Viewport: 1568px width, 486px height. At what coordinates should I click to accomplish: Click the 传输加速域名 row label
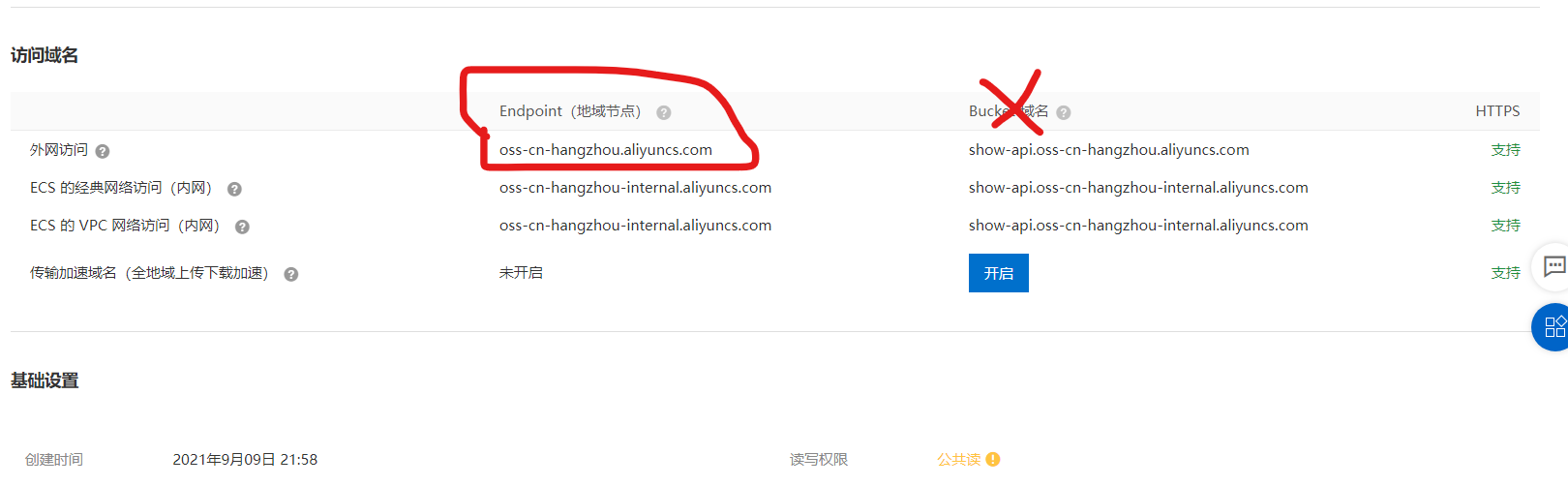[x=149, y=273]
